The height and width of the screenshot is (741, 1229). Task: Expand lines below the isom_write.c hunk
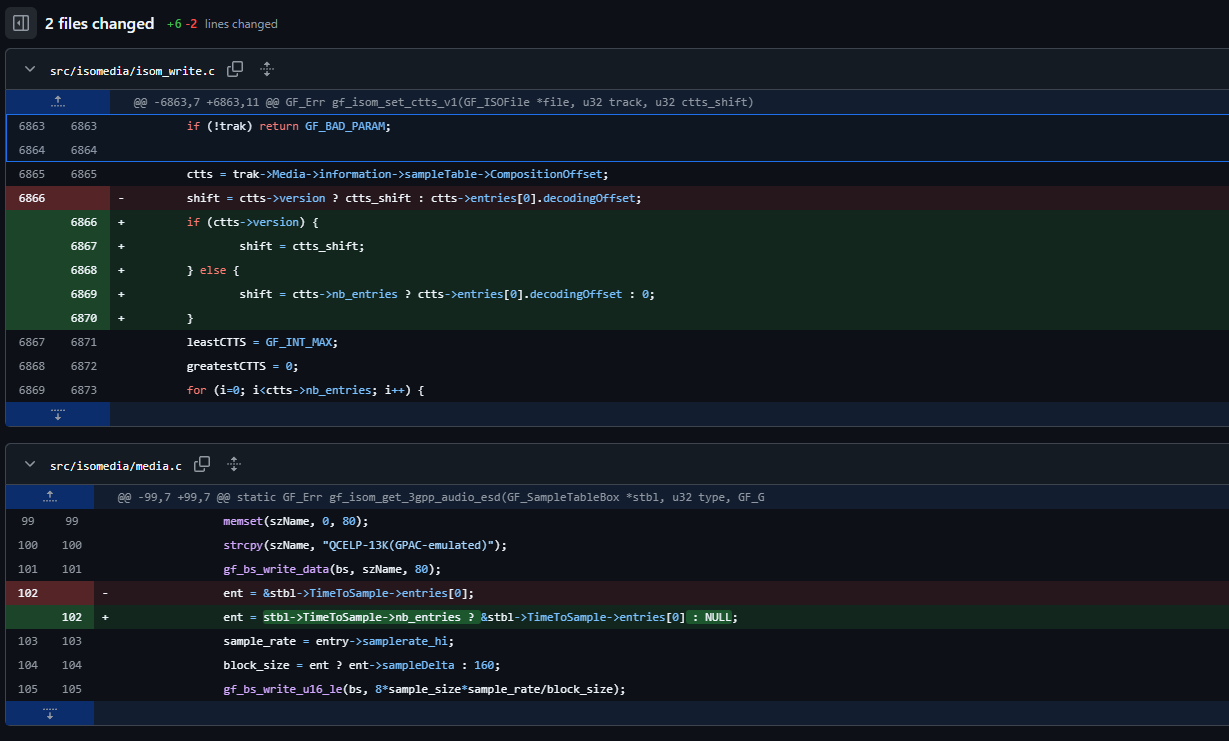tap(57, 414)
